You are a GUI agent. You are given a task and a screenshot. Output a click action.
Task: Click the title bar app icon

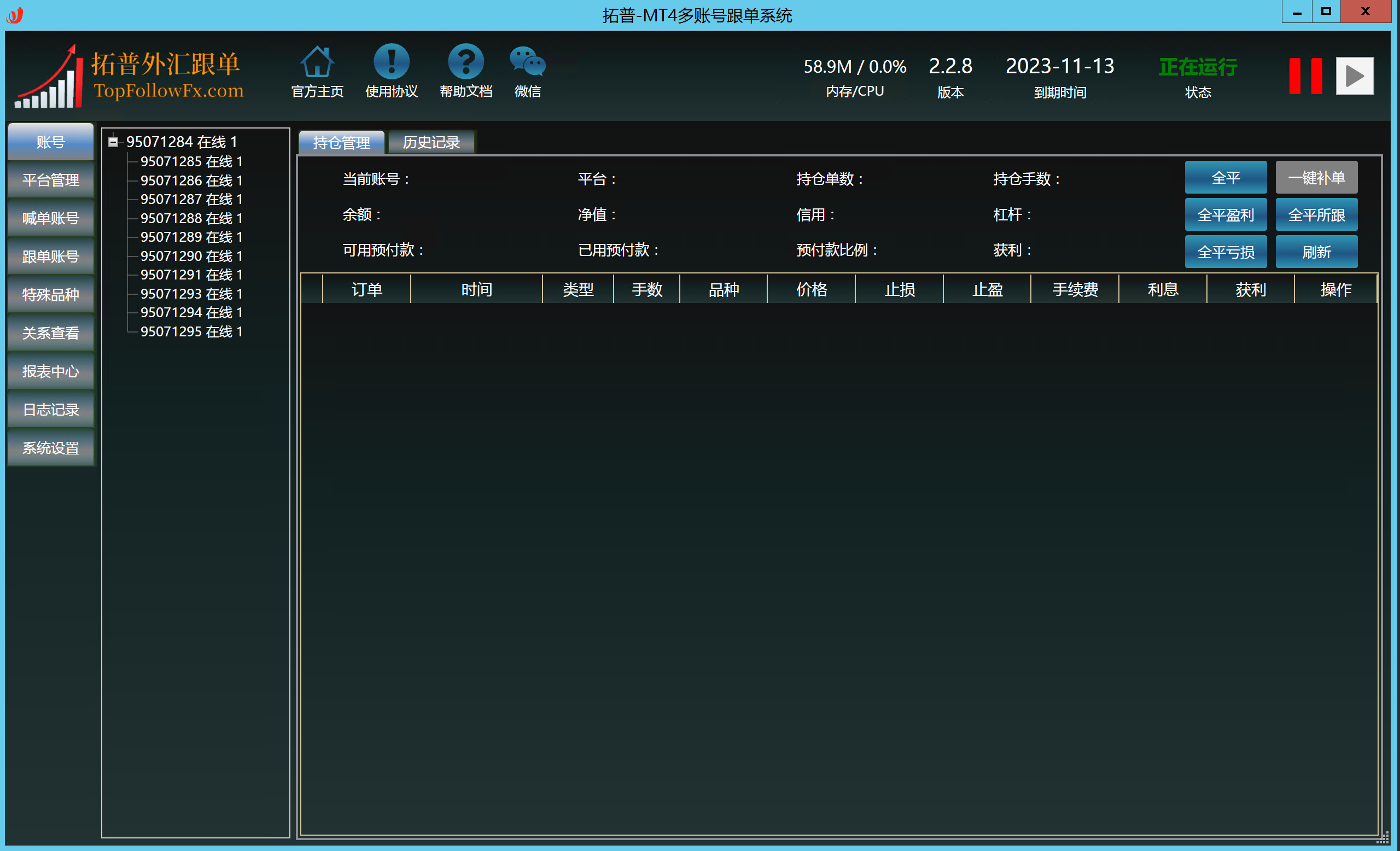pos(15,15)
